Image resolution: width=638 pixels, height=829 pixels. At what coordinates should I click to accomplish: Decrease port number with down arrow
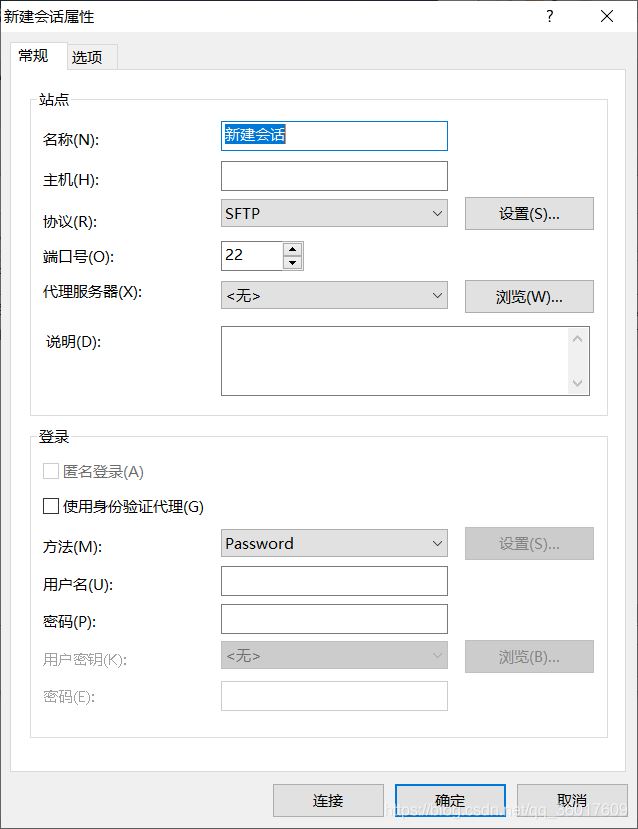coord(292,262)
